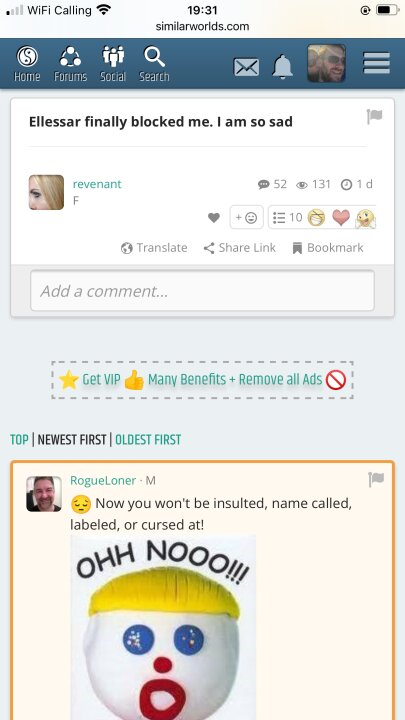This screenshot has width=405, height=720.
Task: Sort comments by TOP
Action: 19,439
